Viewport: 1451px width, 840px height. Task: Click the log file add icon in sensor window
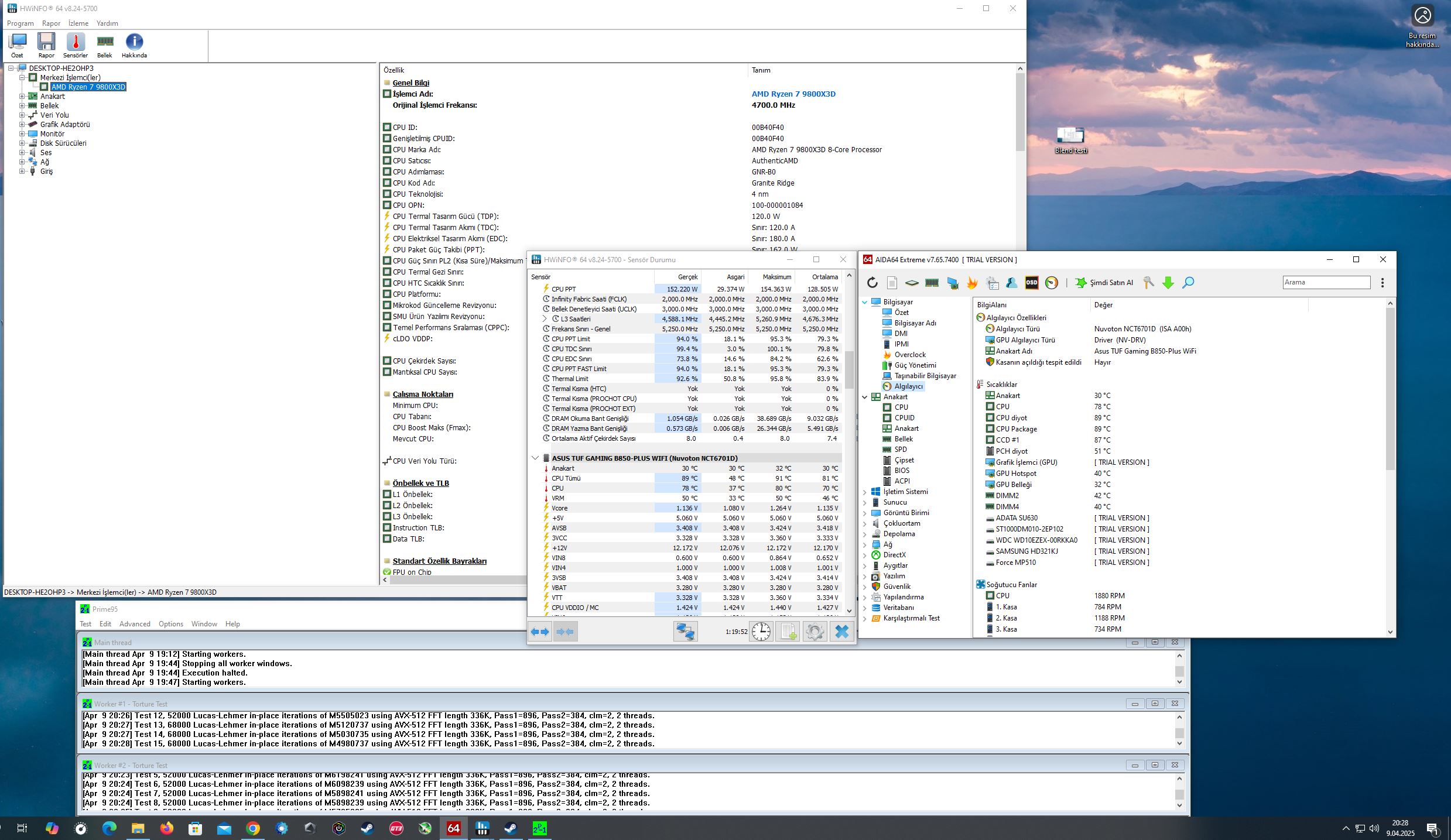click(x=788, y=632)
